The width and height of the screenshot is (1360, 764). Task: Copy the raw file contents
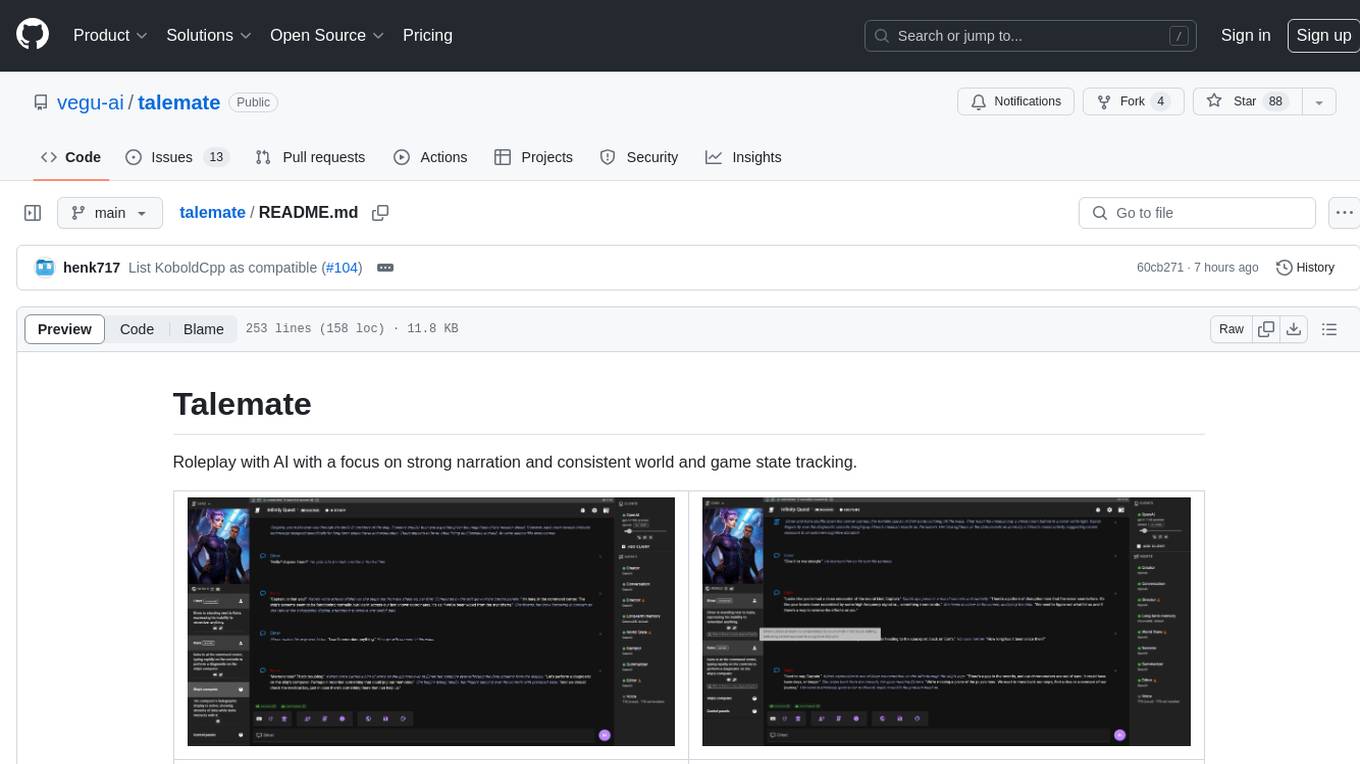1266,329
